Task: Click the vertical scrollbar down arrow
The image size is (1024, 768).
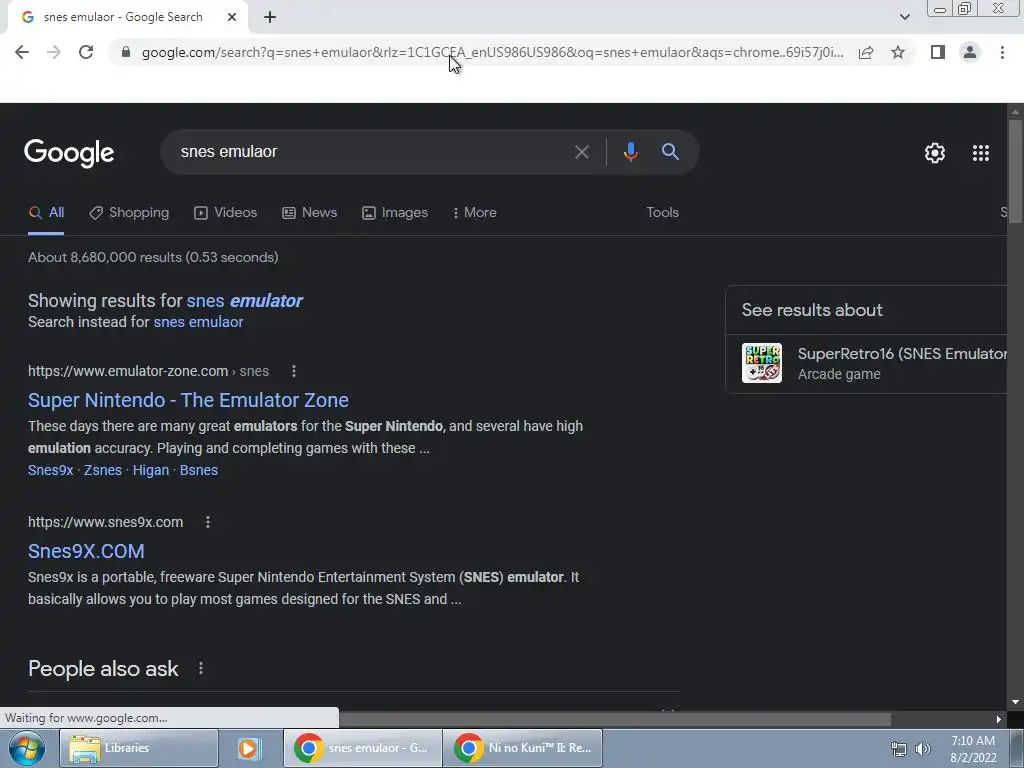Action: point(1015,702)
